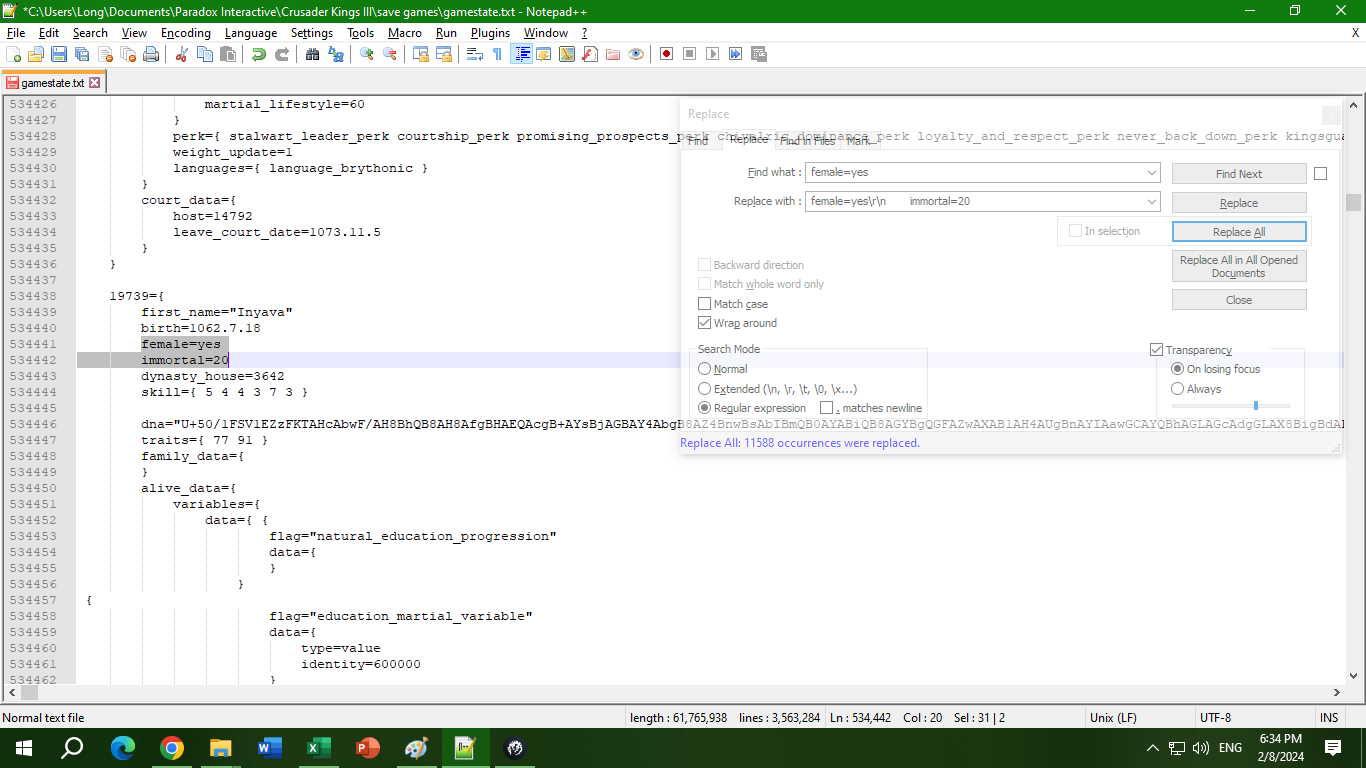Click the Undo toolbar icon

coord(259,54)
